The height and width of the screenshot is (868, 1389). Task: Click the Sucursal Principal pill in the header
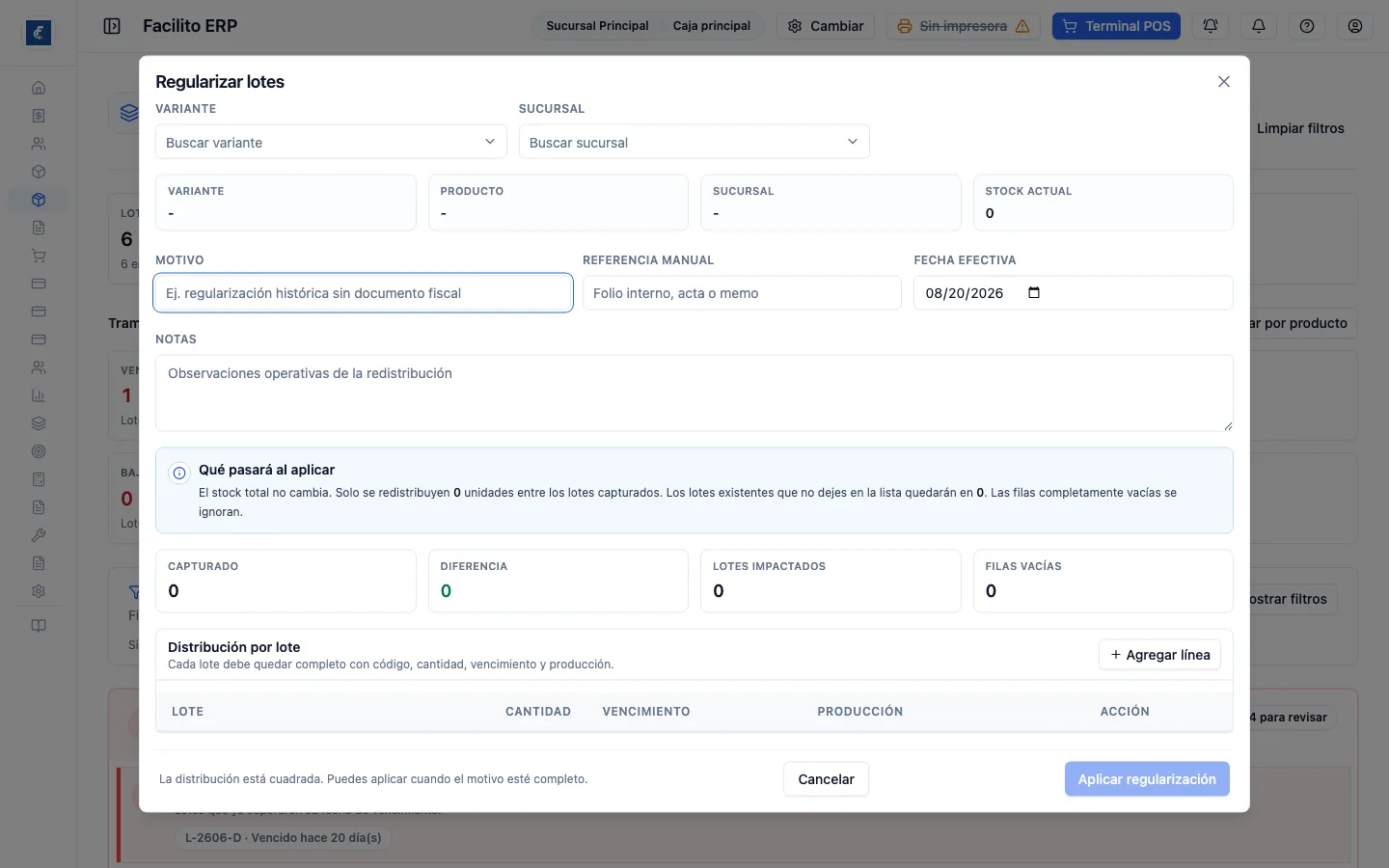tap(597, 26)
